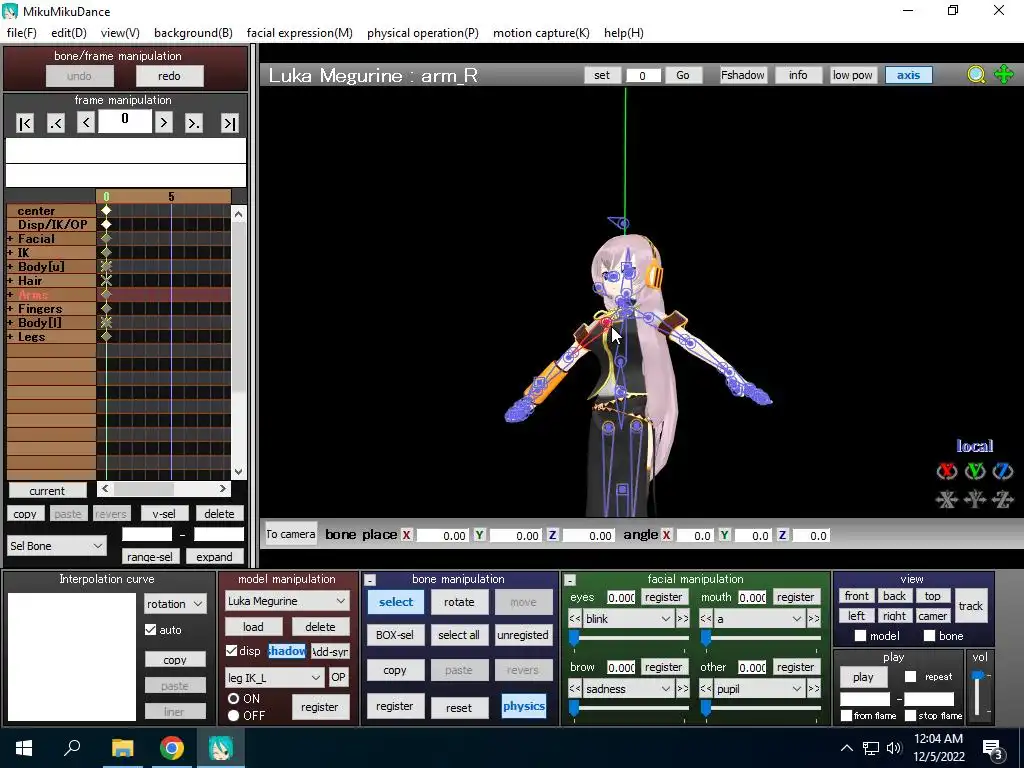
Task: Click the grey Y axis move icon
Action: [x=975, y=500]
